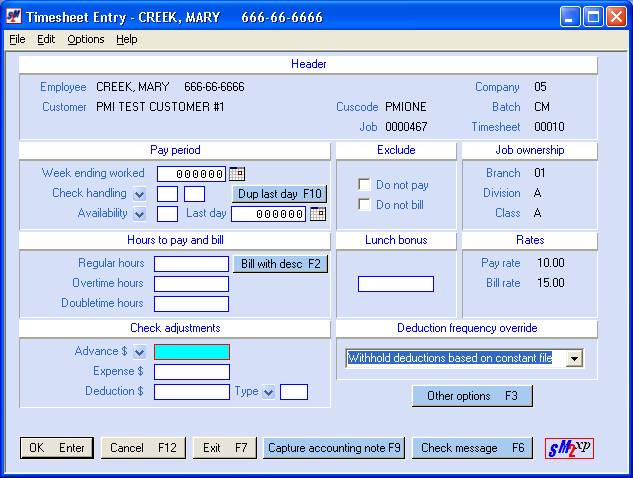This screenshot has height=478, width=633.
Task: Open calendar picker beside Last day field
Action: (318, 214)
